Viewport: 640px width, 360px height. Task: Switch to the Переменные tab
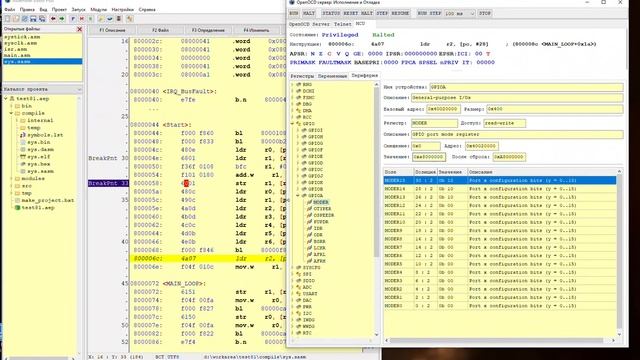pyautogui.click(x=332, y=76)
